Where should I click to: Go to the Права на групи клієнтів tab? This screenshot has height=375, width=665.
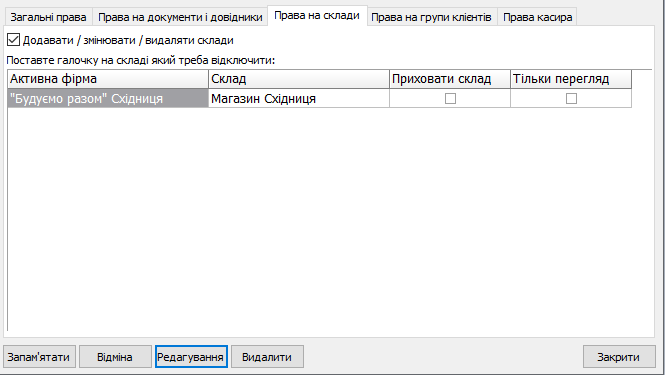pyautogui.click(x=431, y=17)
